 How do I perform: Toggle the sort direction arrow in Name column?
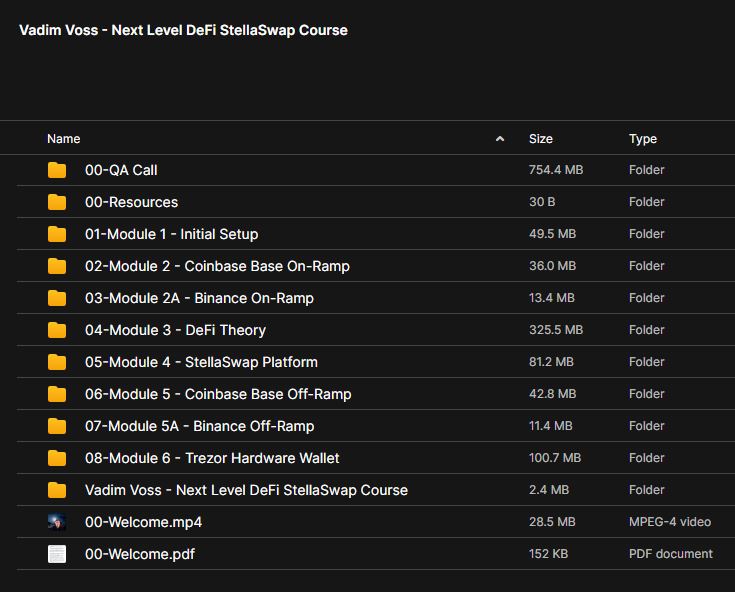point(500,139)
